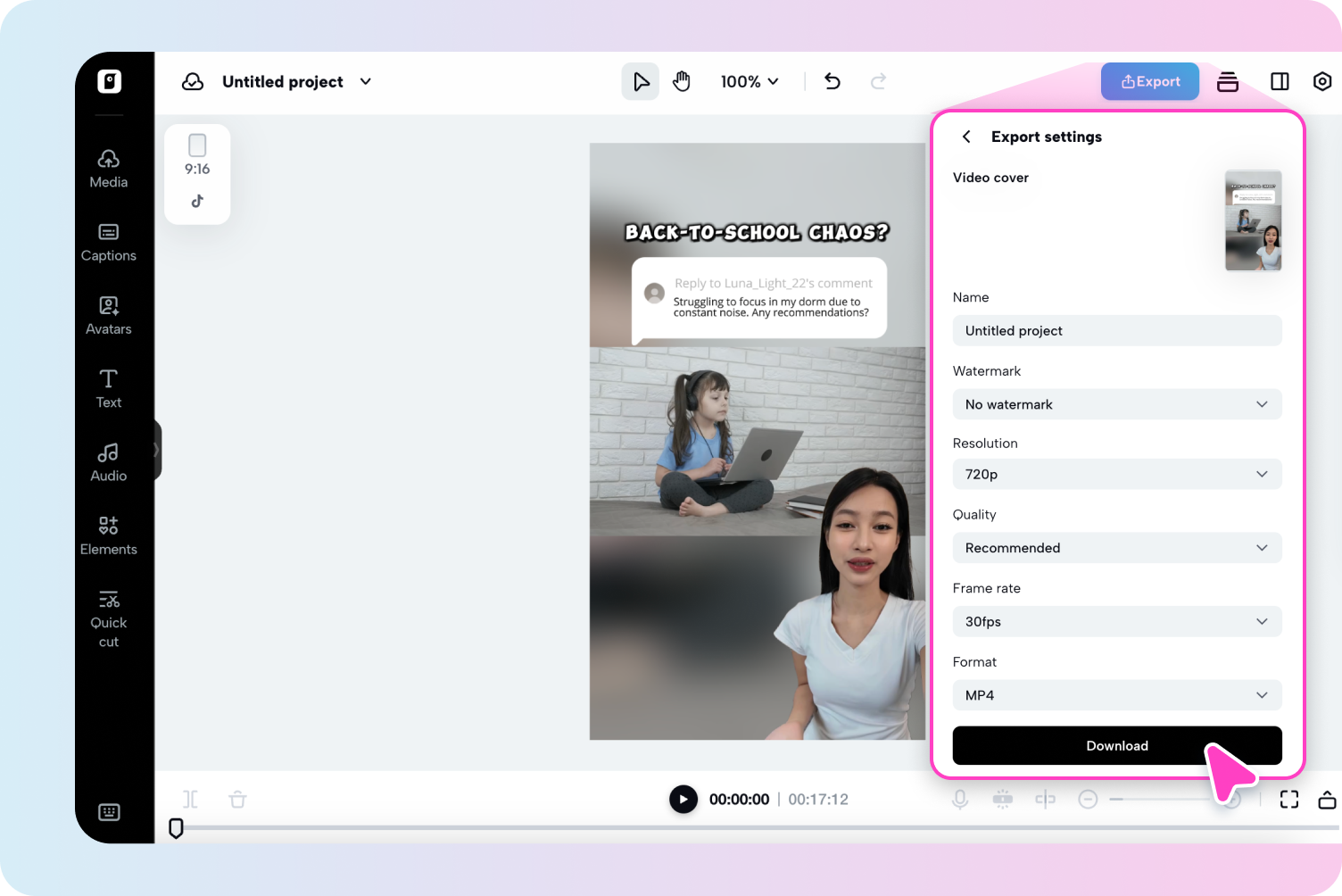Open the Captions panel

pos(108,241)
